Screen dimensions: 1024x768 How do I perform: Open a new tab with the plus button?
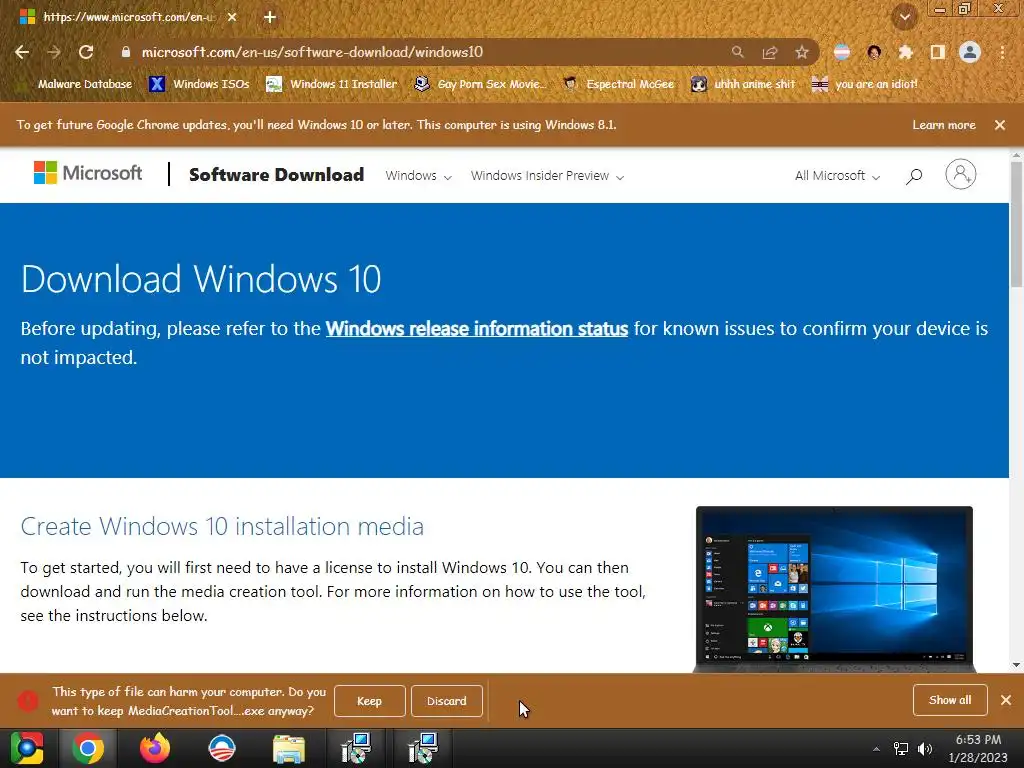(x=270, y=17)
